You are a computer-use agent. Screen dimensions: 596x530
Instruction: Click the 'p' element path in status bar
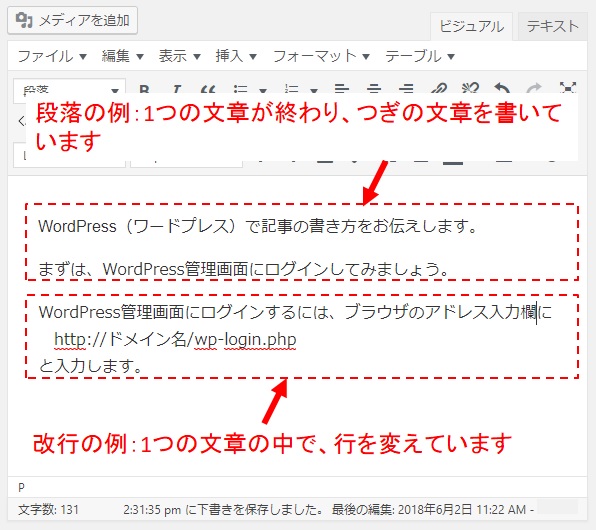21,487
